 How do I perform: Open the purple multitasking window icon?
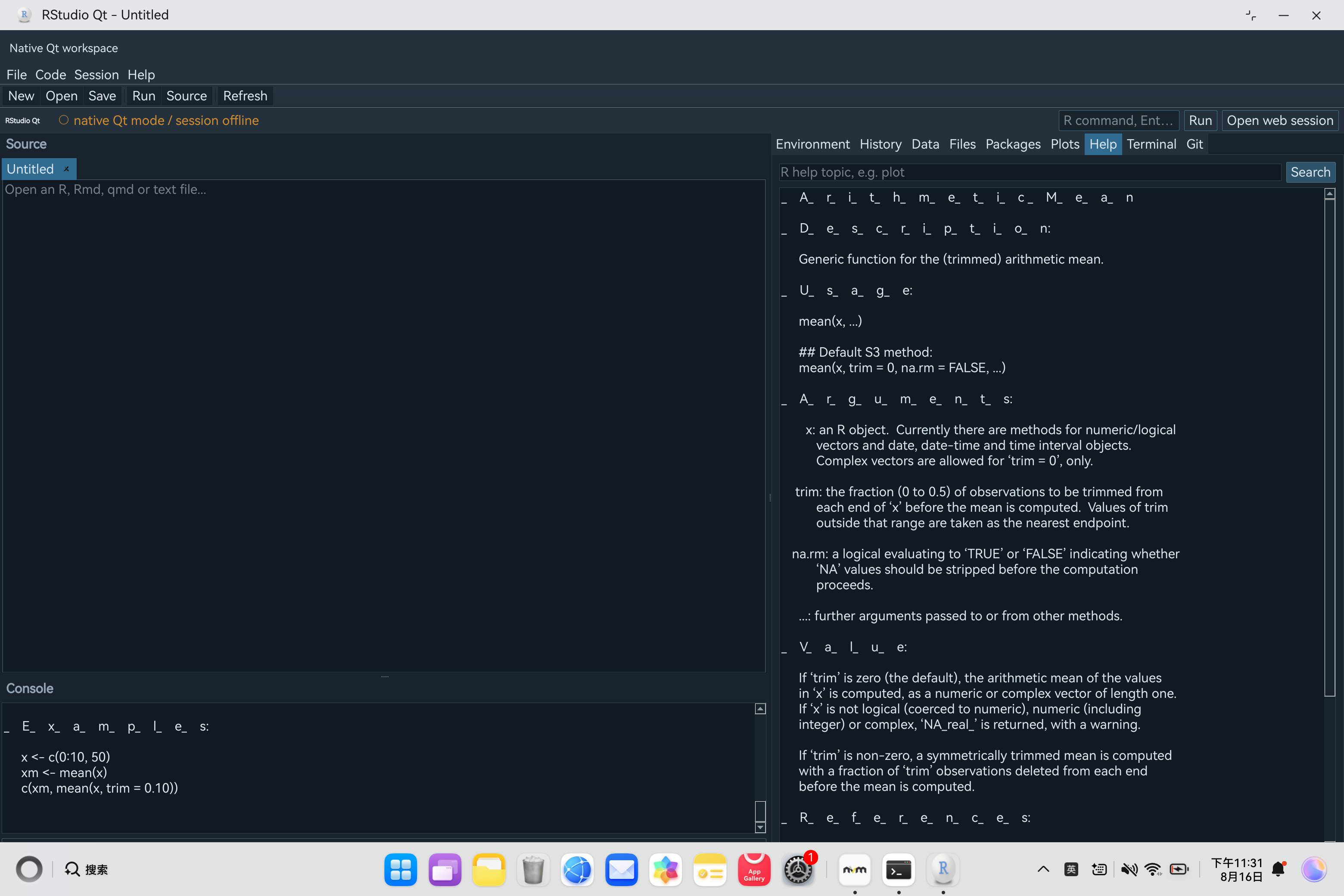click(445, 870)
